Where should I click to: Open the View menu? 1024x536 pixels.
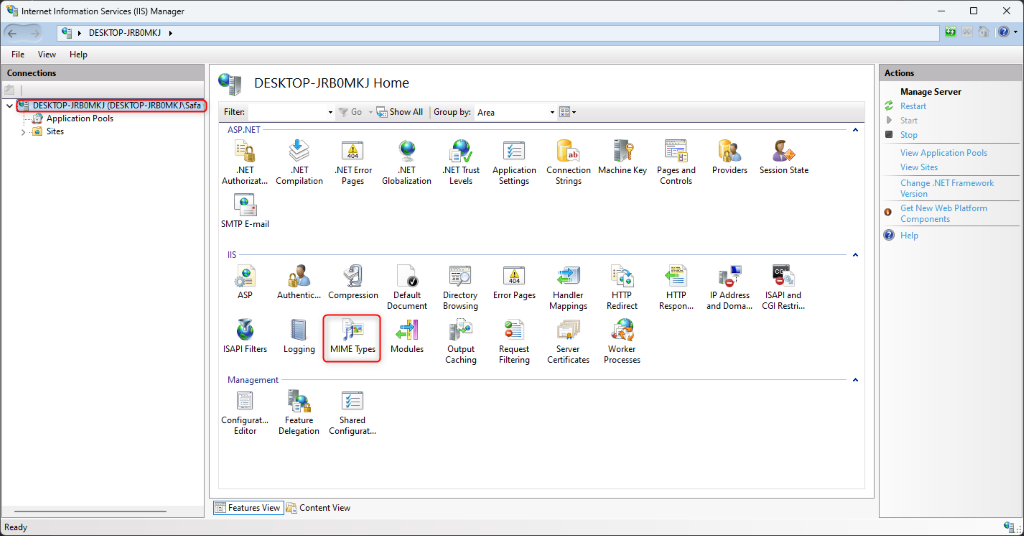(x=46, y=55)
